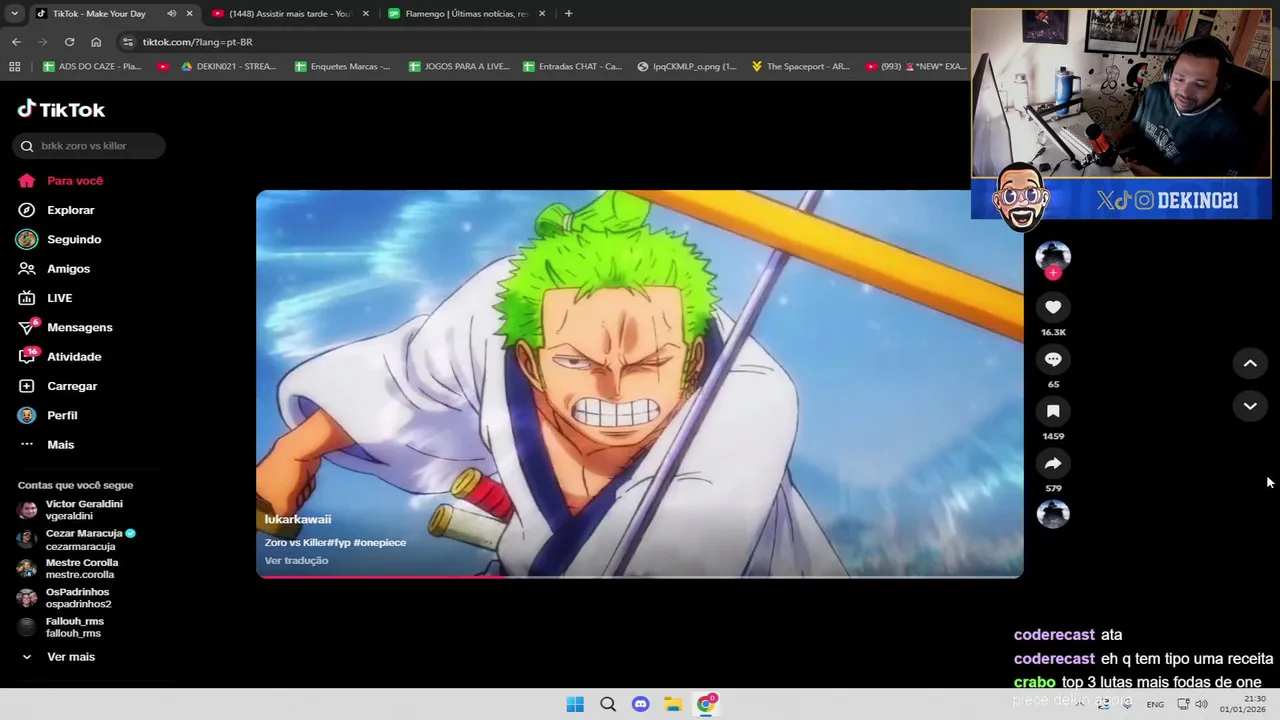Open the spinning sound disc icon

(1053, 514)
